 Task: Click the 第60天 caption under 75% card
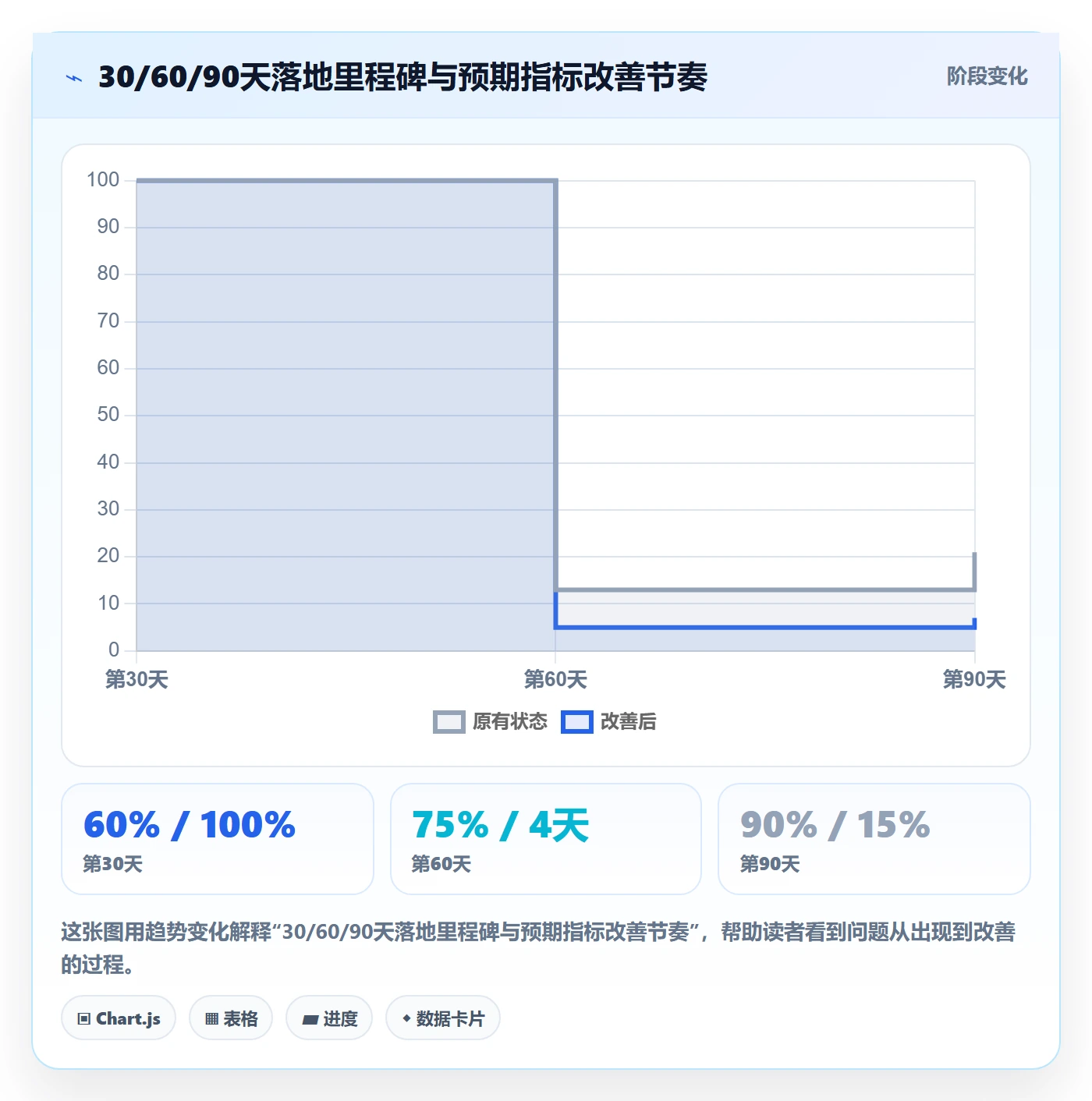[x=441, y=864]
